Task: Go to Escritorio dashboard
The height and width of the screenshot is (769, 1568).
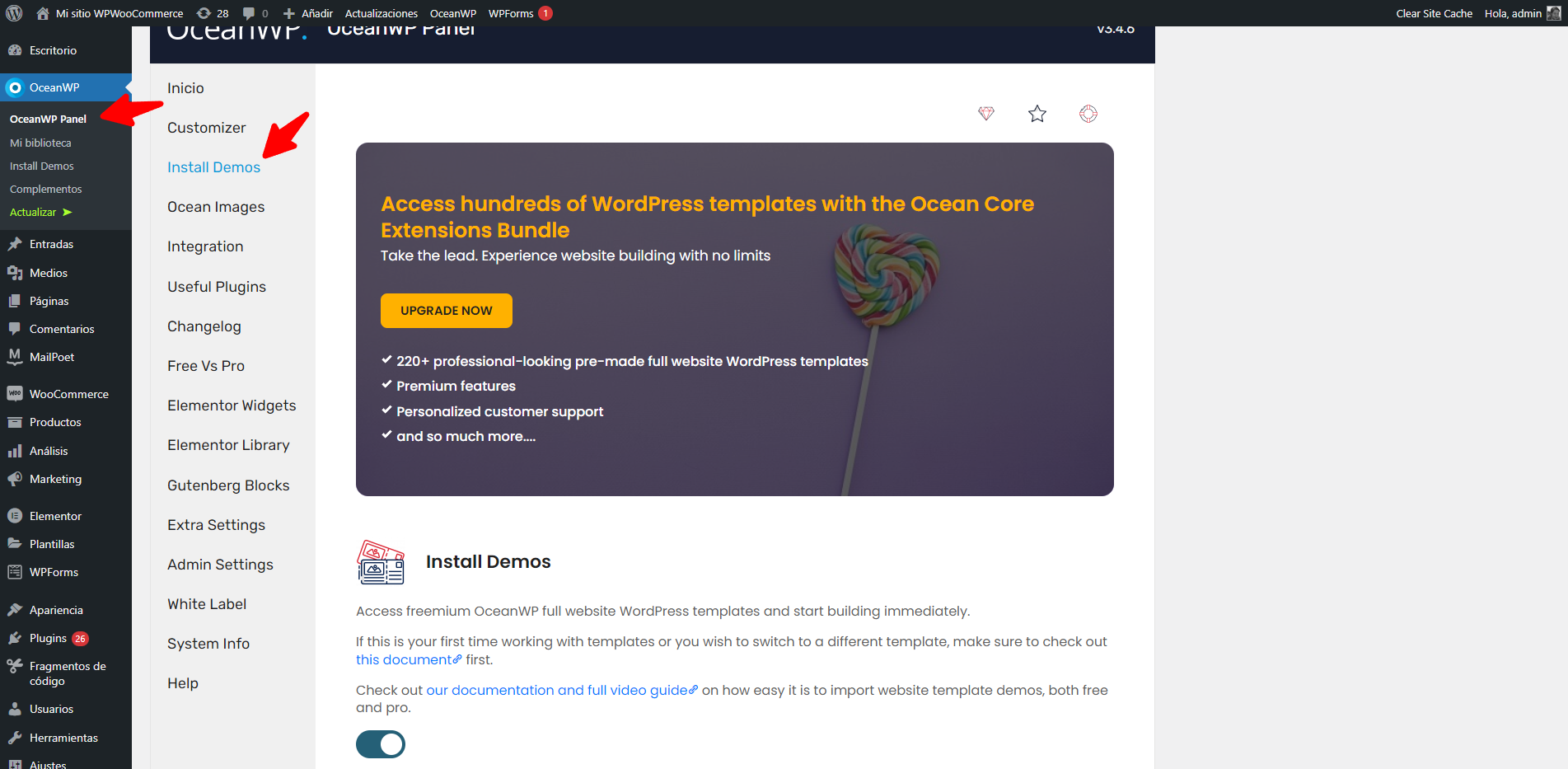Action: point(53,50)
